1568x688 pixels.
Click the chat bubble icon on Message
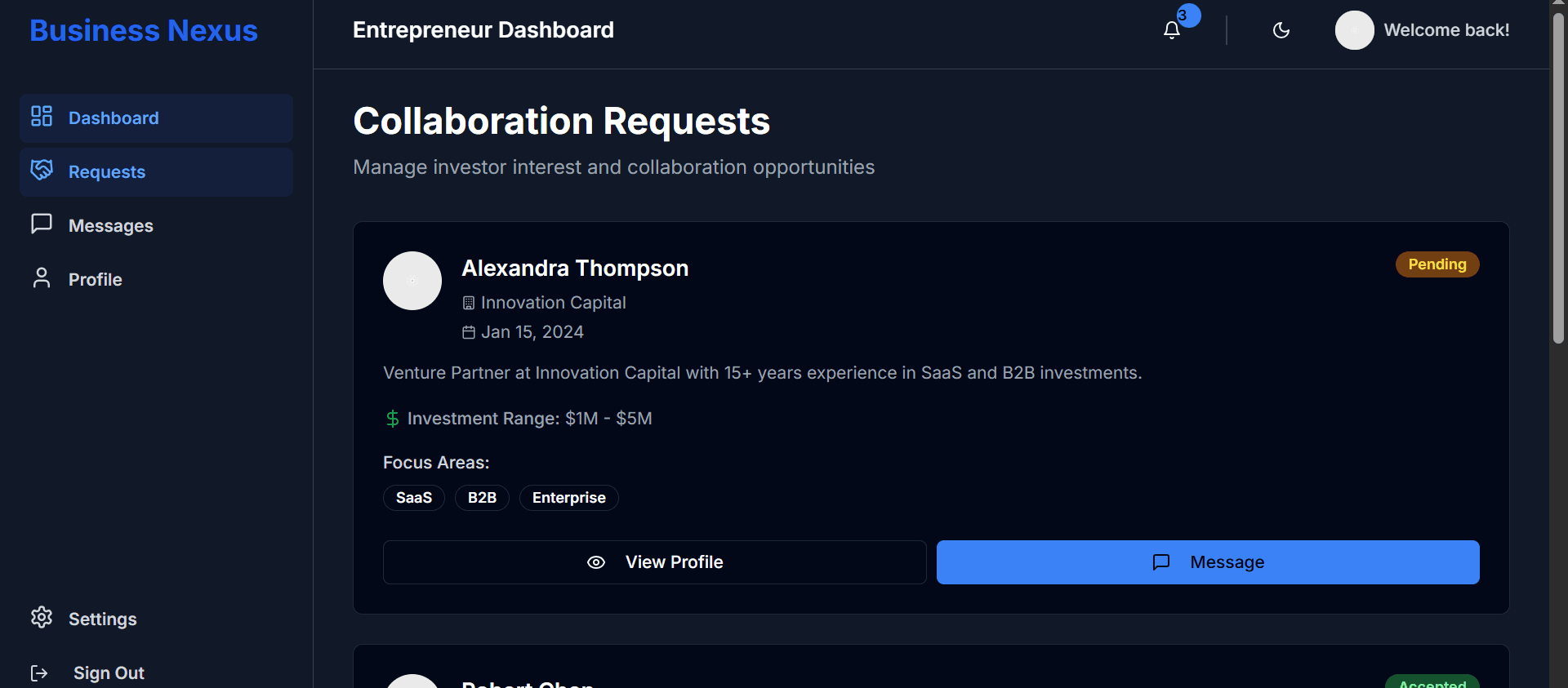click(x=1160, y=562)
